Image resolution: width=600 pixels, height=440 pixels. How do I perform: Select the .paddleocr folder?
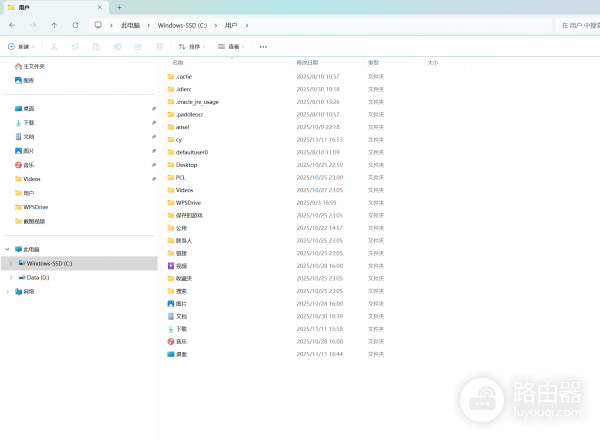185,114
